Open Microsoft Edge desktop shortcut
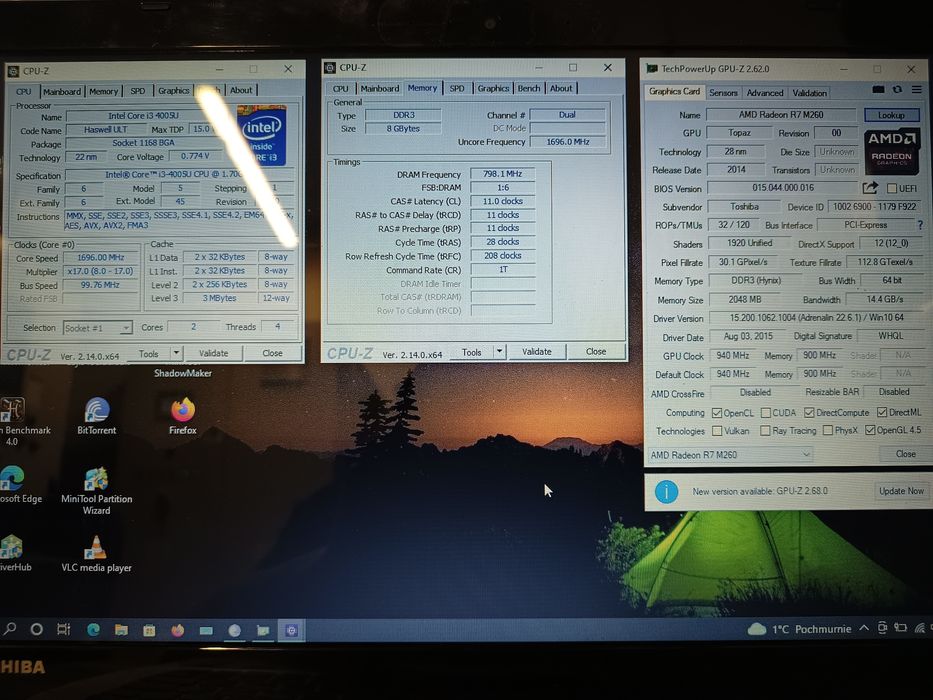Image resolution: width=933 pixels, height=700 pixels. pyautogui.click(x=13, y=485)
